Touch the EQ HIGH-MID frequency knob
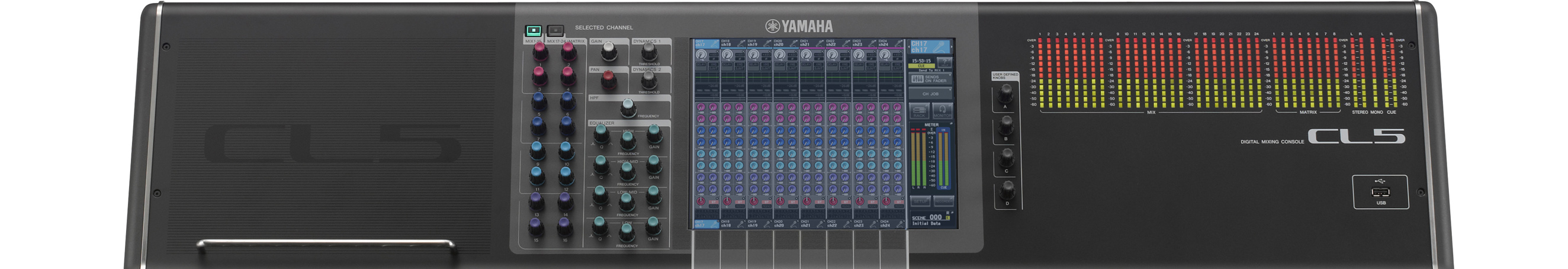 point(627,172)
